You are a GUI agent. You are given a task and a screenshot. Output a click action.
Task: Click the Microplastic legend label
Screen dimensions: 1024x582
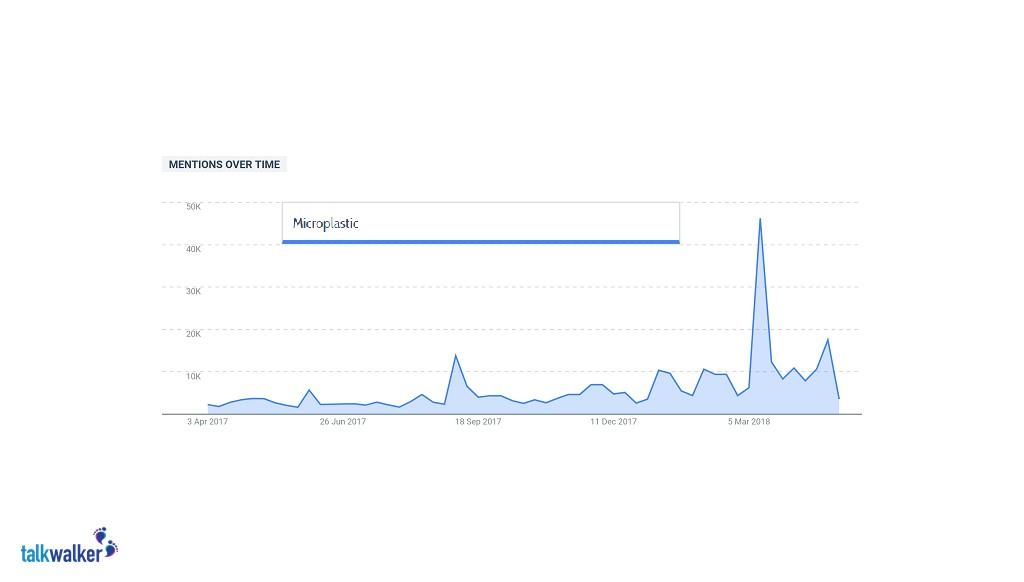[325, 223]
